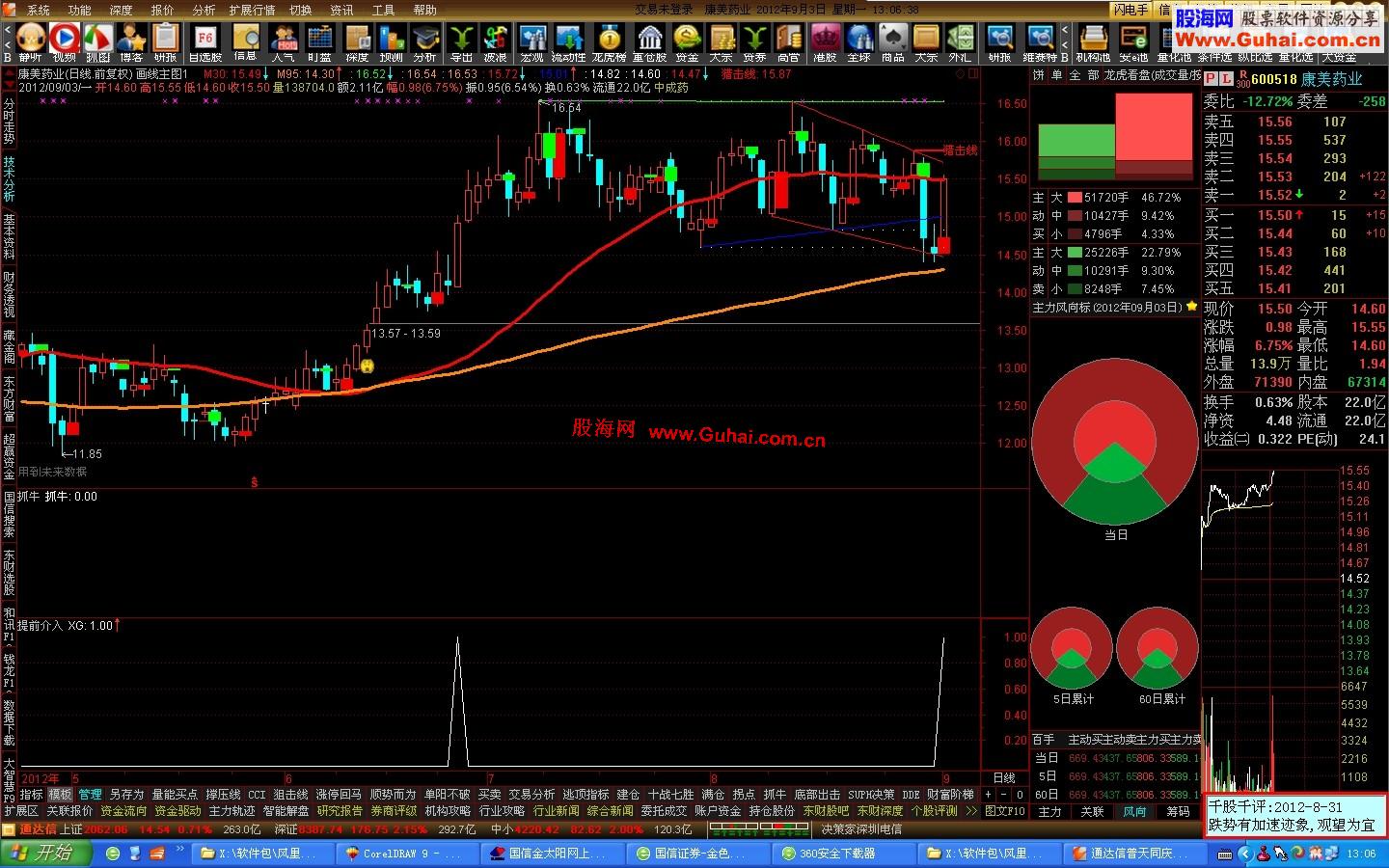Select the 涨停回马 indicator tab

[340, 795]
